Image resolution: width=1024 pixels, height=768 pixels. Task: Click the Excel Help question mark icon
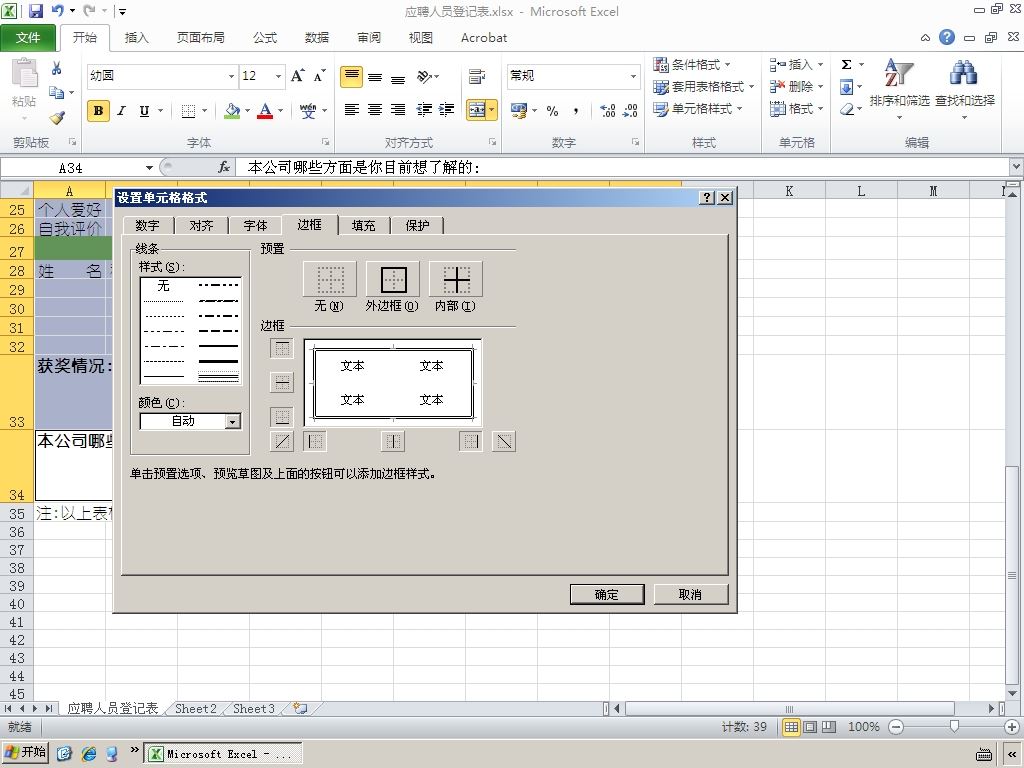pos(947,37)
